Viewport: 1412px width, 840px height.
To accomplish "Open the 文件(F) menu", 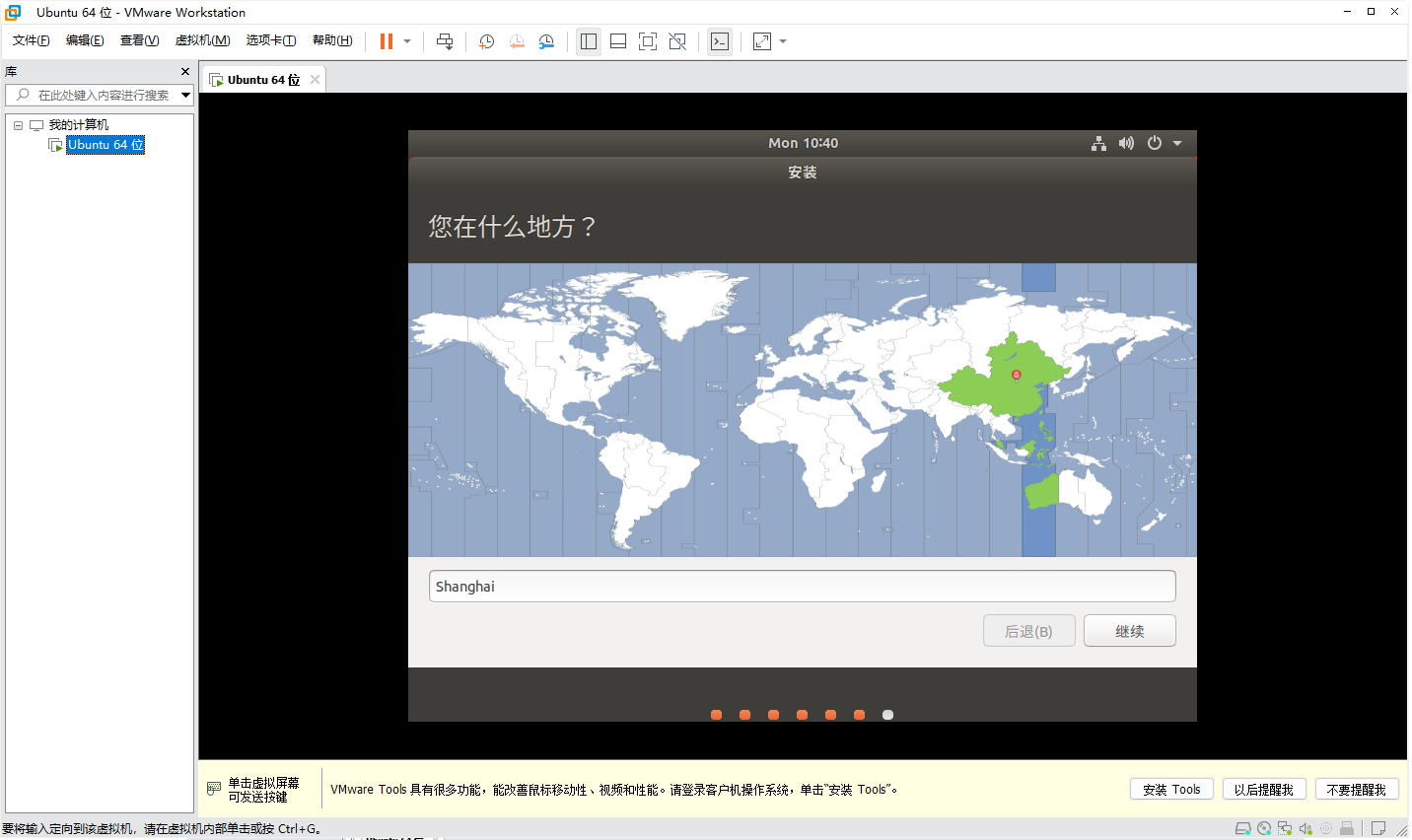I will (x=31, y=40).
